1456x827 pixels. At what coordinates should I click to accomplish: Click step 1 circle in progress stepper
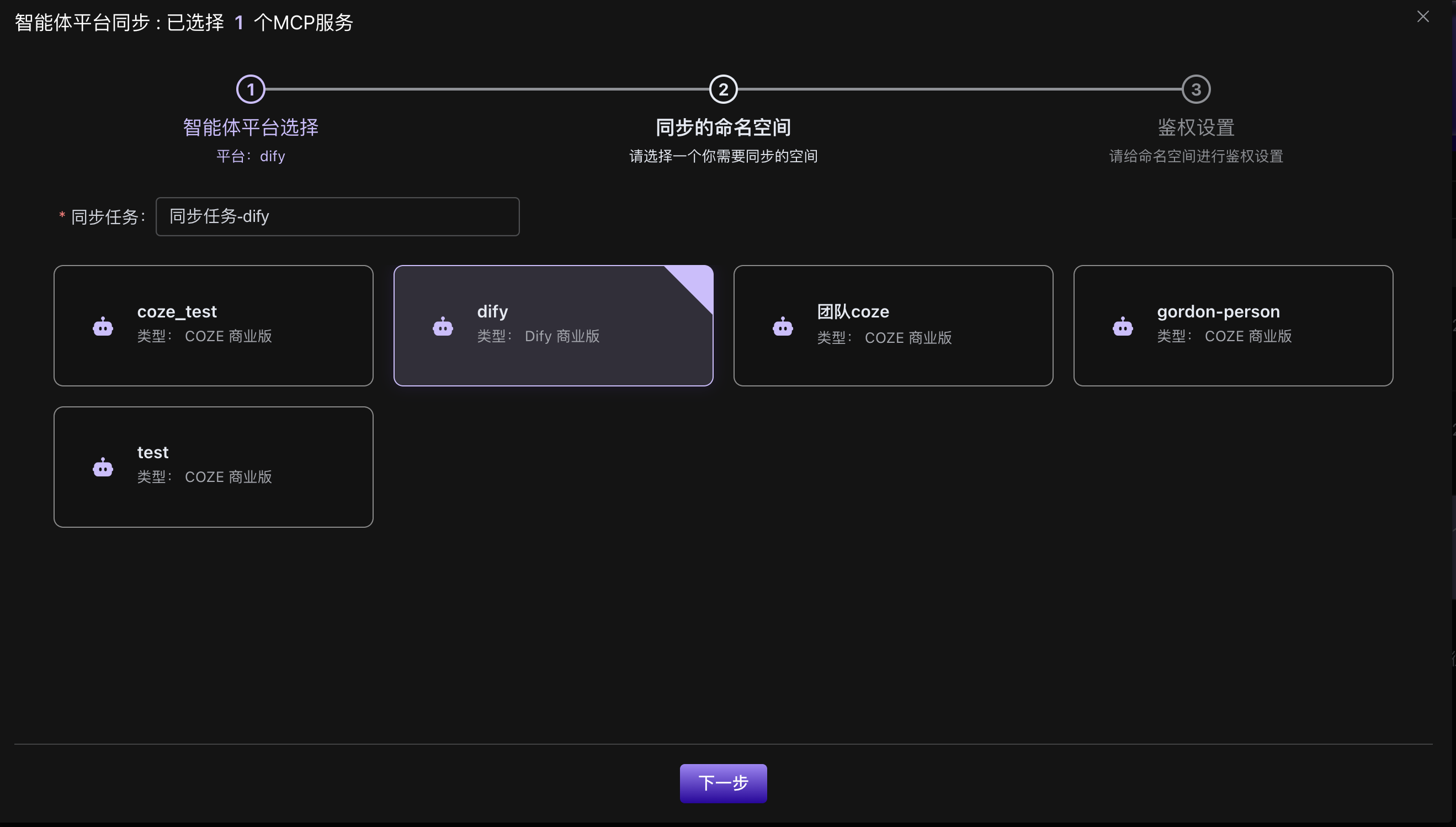(251, 89)
